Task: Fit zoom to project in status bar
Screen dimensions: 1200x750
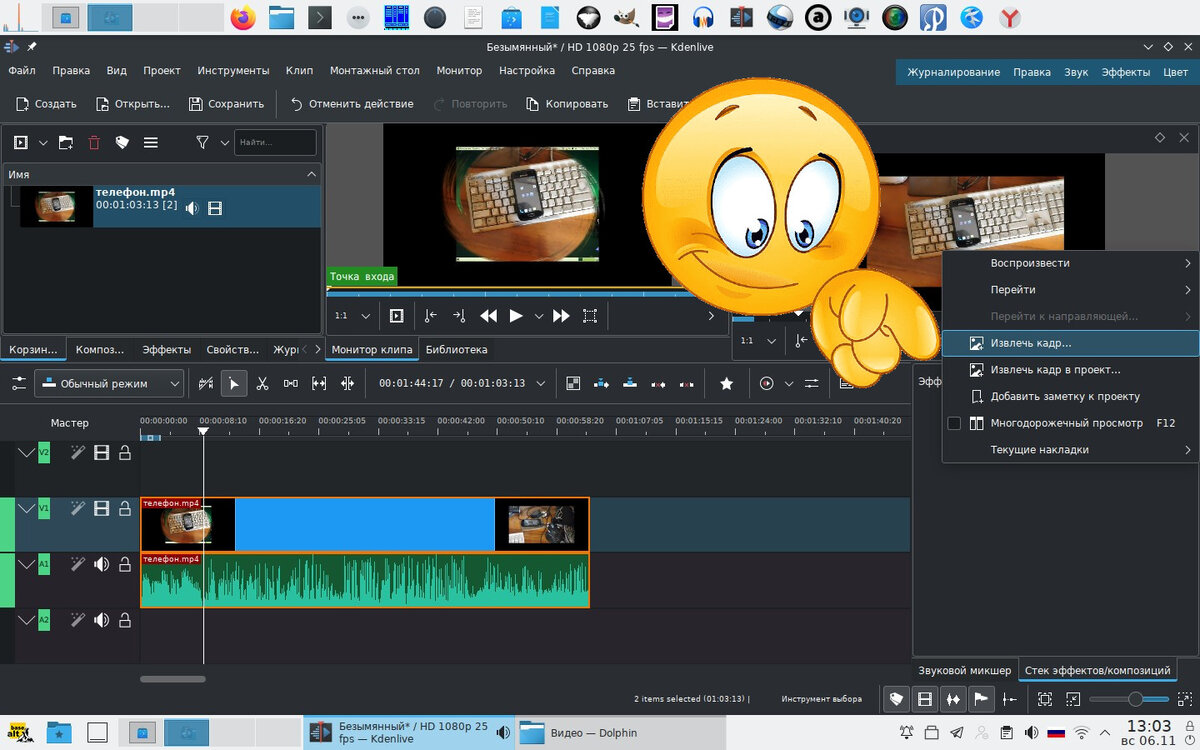Action: click(x=1045, y=699)
